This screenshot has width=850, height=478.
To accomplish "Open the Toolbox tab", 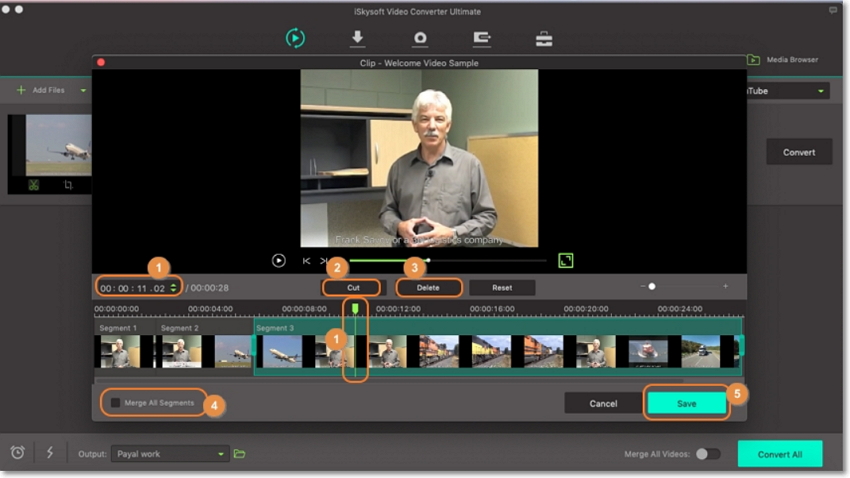I will (544, 38).
